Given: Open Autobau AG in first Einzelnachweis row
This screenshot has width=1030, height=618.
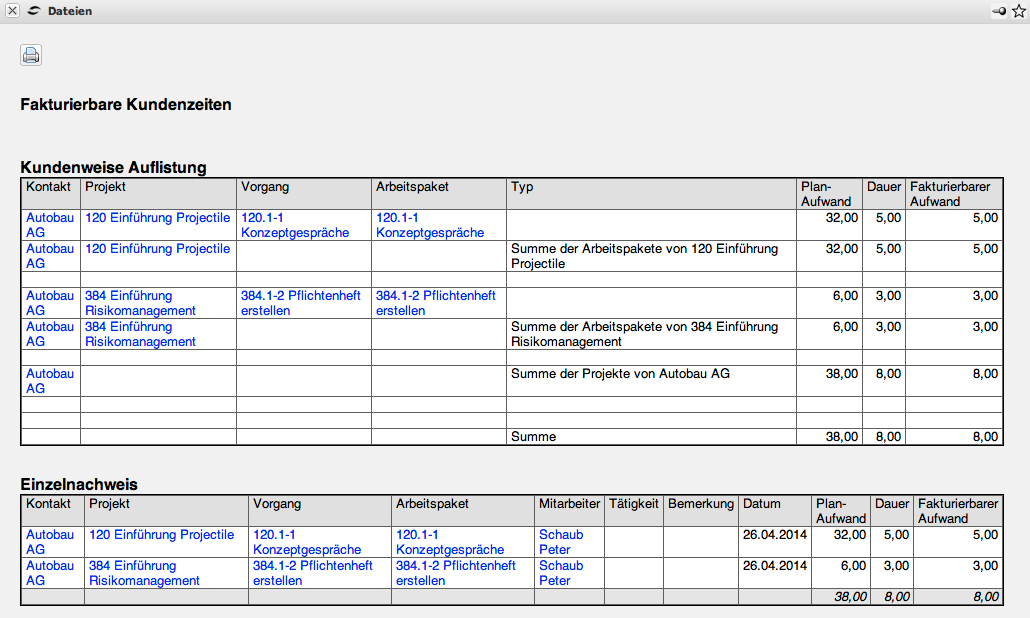Looking at the screenshot, I should coord(49,542).
